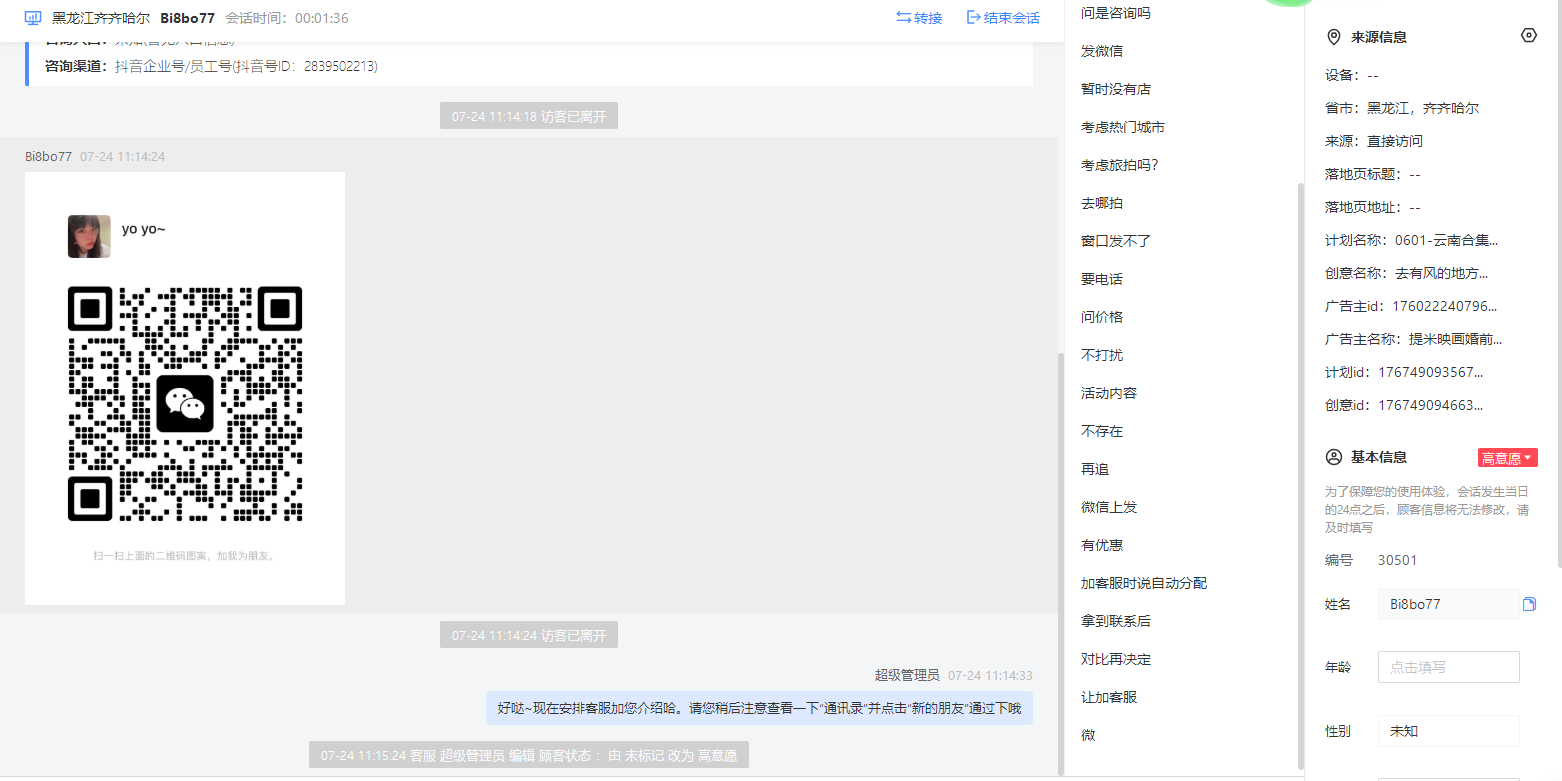1562x781 pixels.
Task: Click the 广告主名称 value 提米映画婚前
Action: [1455, 339]
